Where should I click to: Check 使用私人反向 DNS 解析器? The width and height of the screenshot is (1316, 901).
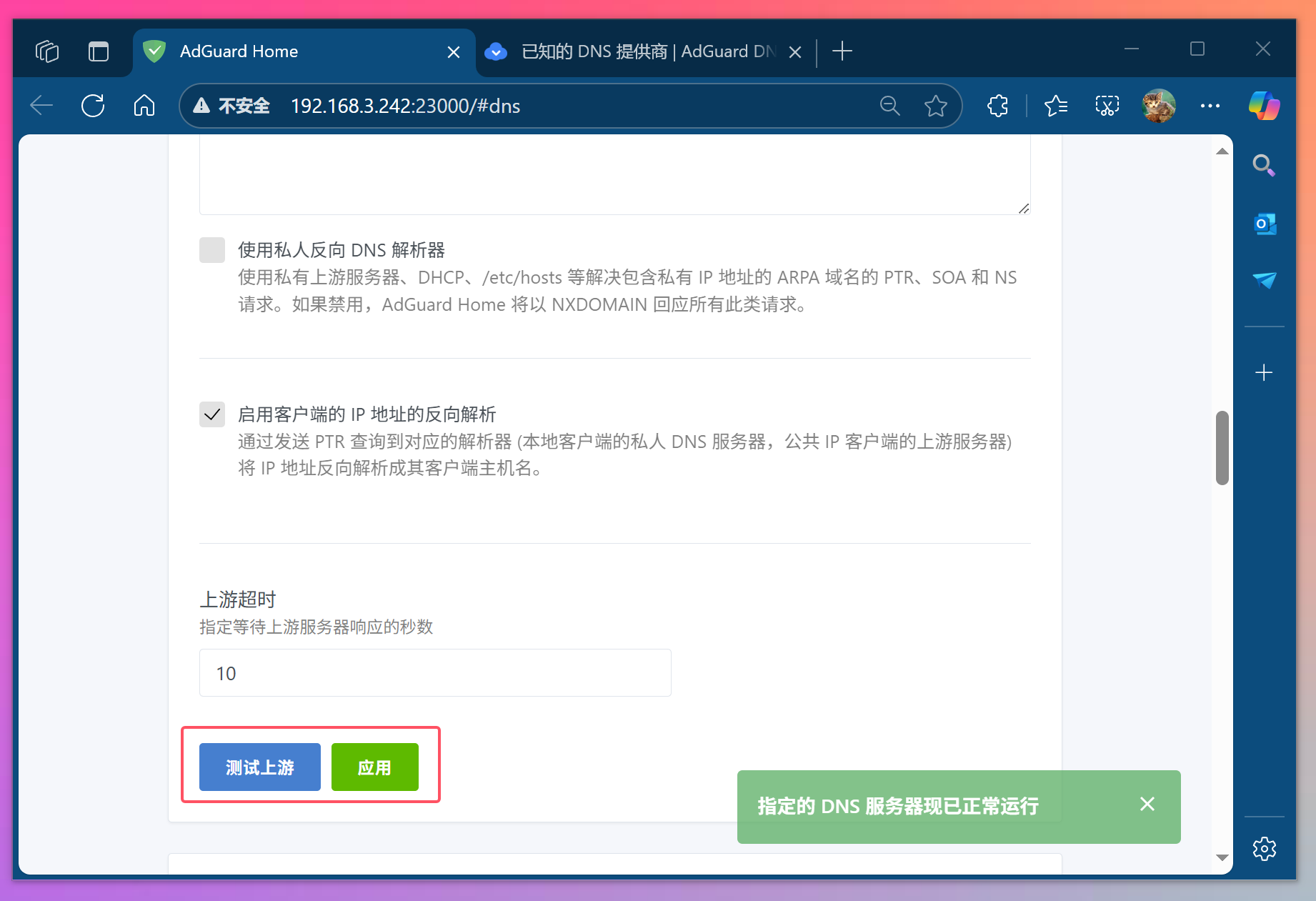pyautogui.click(x=212, y=249)
